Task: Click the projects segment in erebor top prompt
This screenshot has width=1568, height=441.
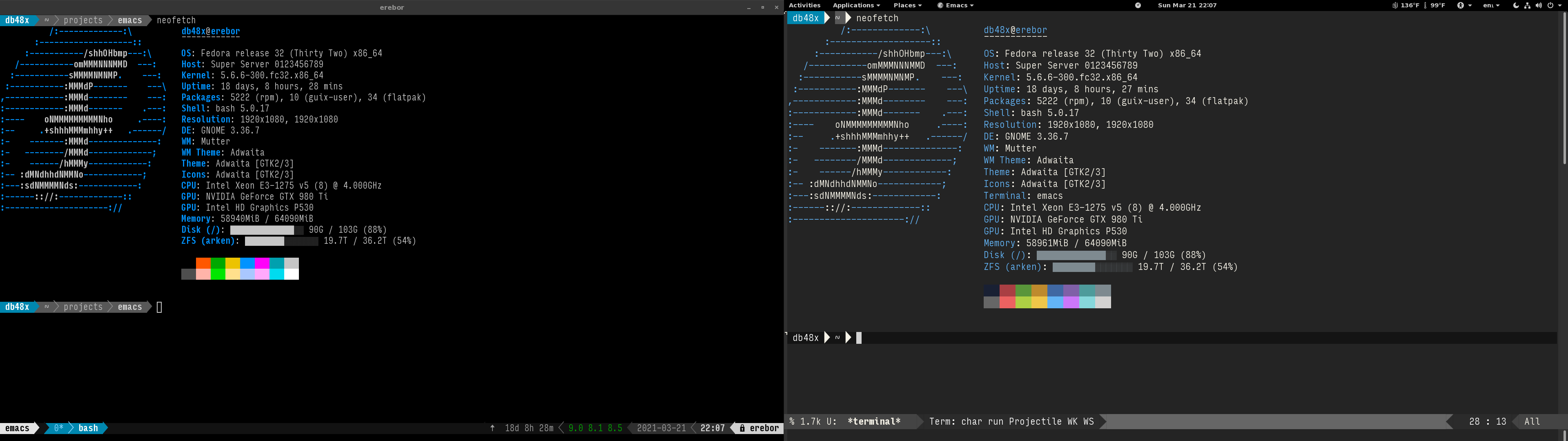Action: coord(83,20)
